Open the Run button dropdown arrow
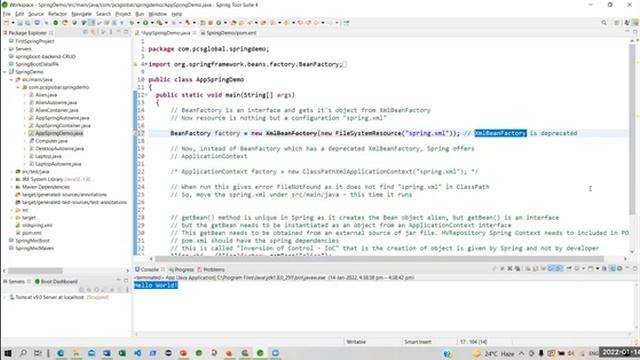The width and height of the screenshot is (640, 360). pyautogui.click(x=152, y=23)
